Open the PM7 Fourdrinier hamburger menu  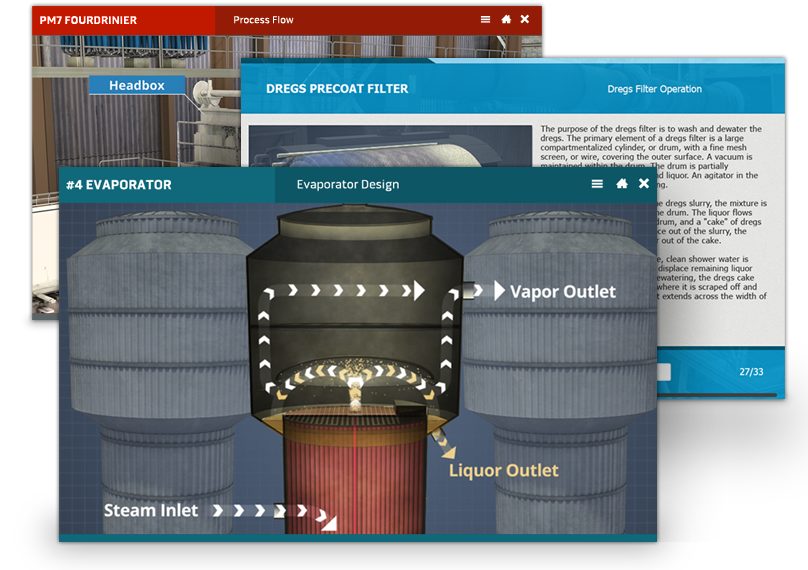485,19
